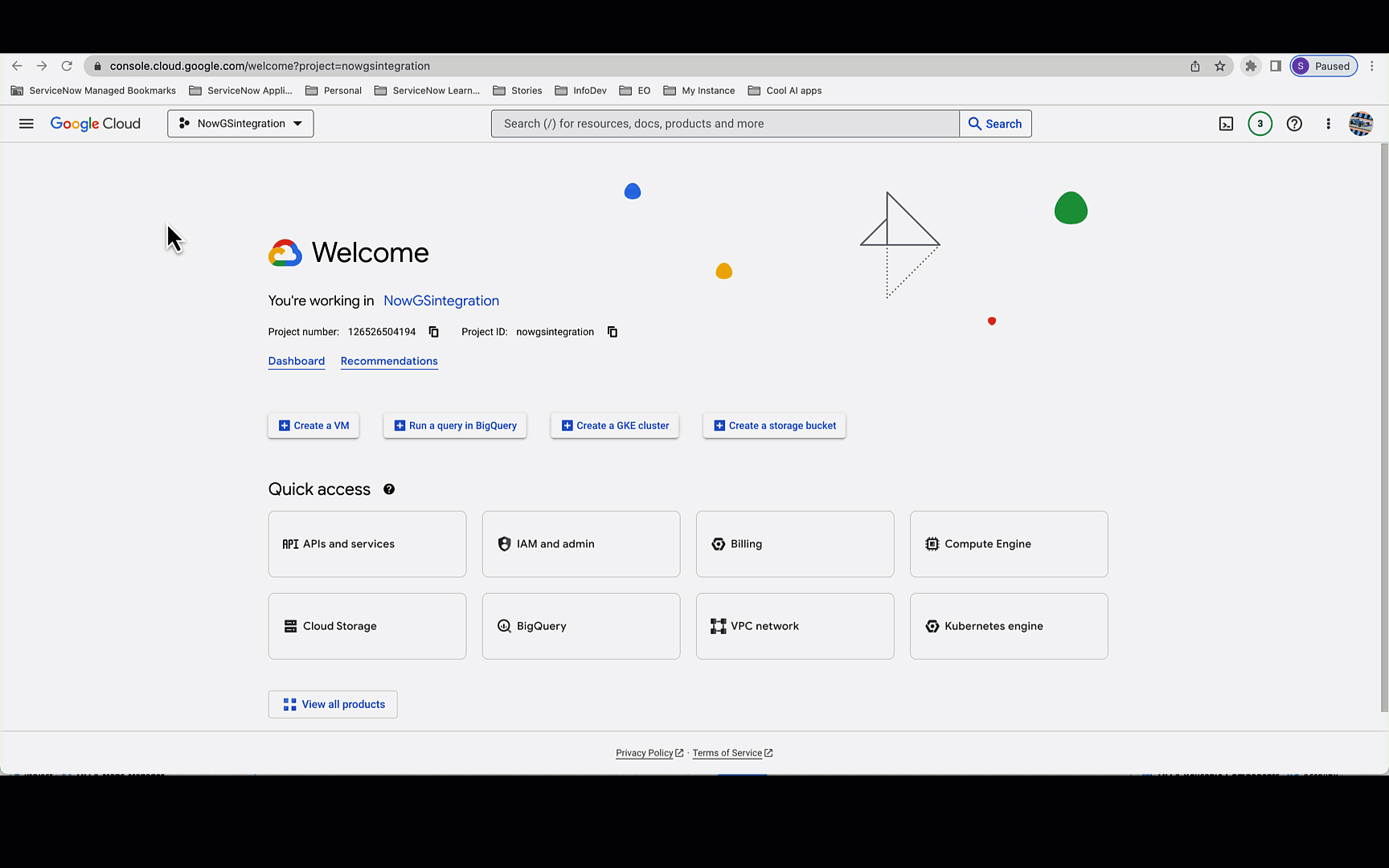Open the APIs and services card
The width and height of the screenshot is (1389, 868).
[x=367, y=544]
